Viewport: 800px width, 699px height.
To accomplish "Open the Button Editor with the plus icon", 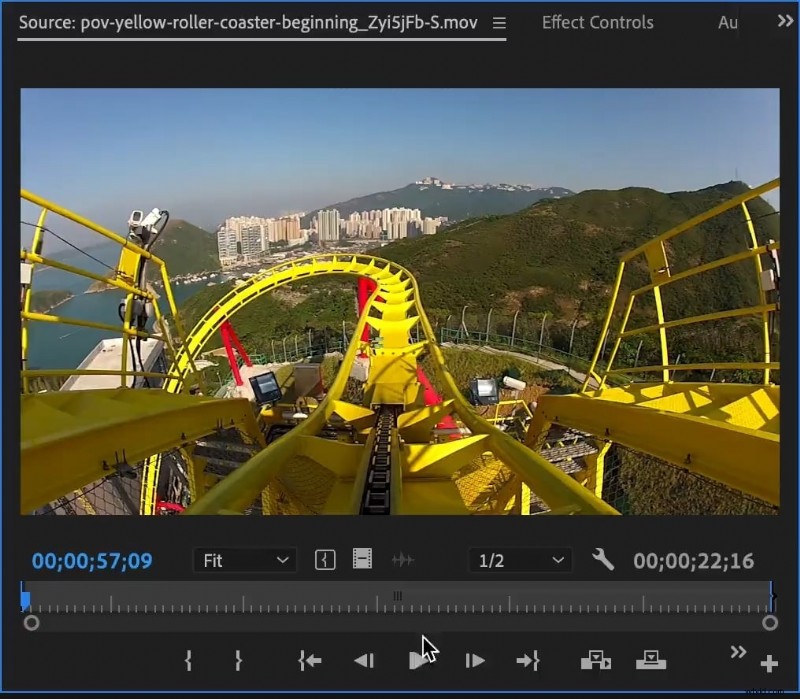I will [x=770, y=661].
